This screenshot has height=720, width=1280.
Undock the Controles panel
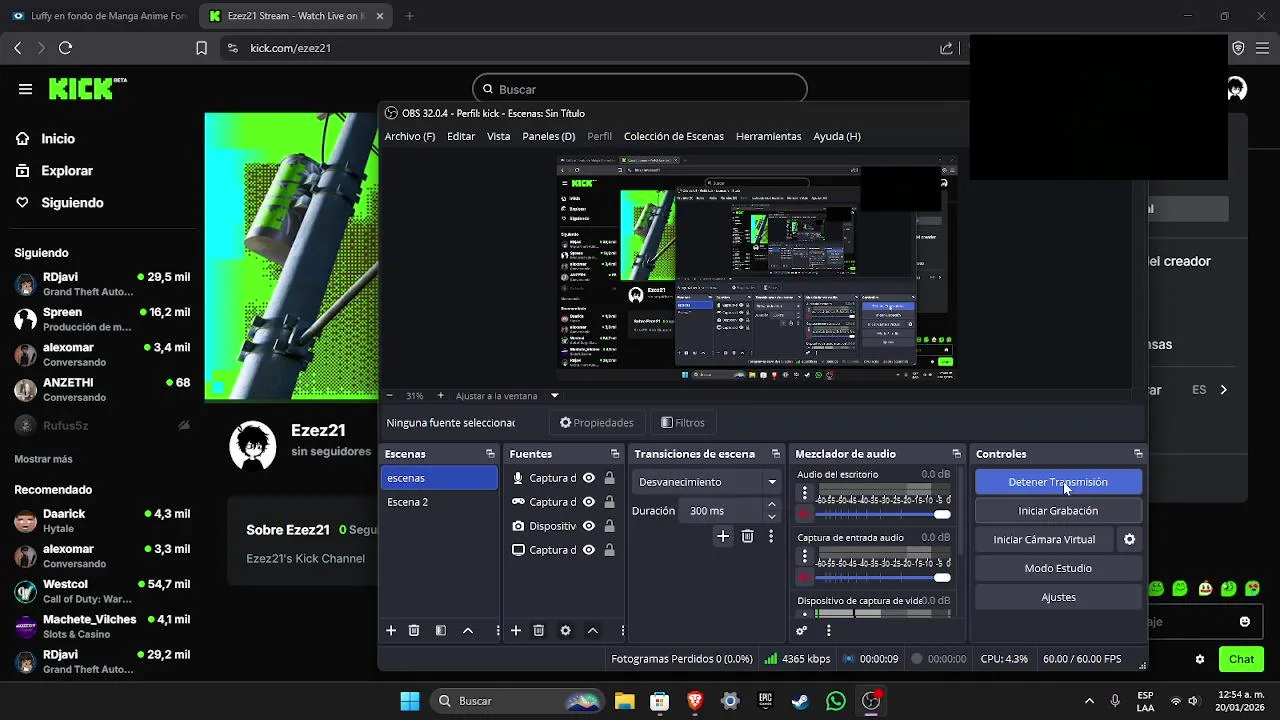pyautogui.click(x=1138, y=454)
